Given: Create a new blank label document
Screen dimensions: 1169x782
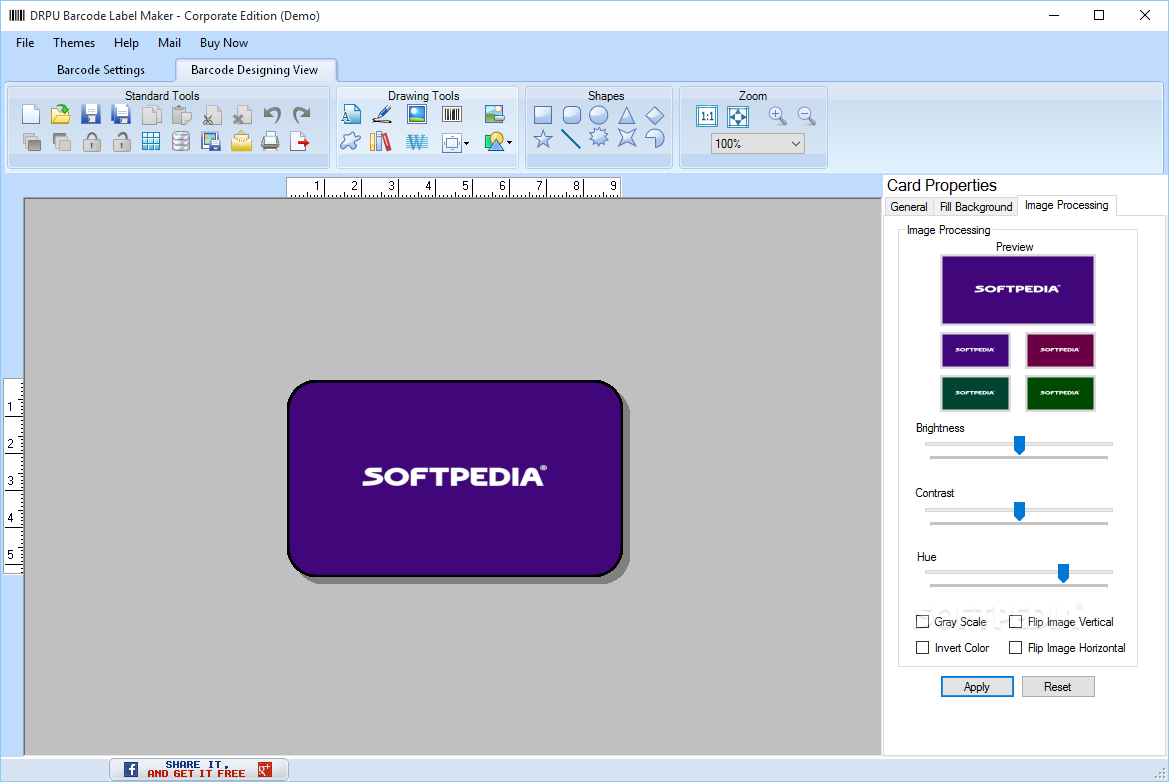Looking at the screenshot, I should coord(31,115).
